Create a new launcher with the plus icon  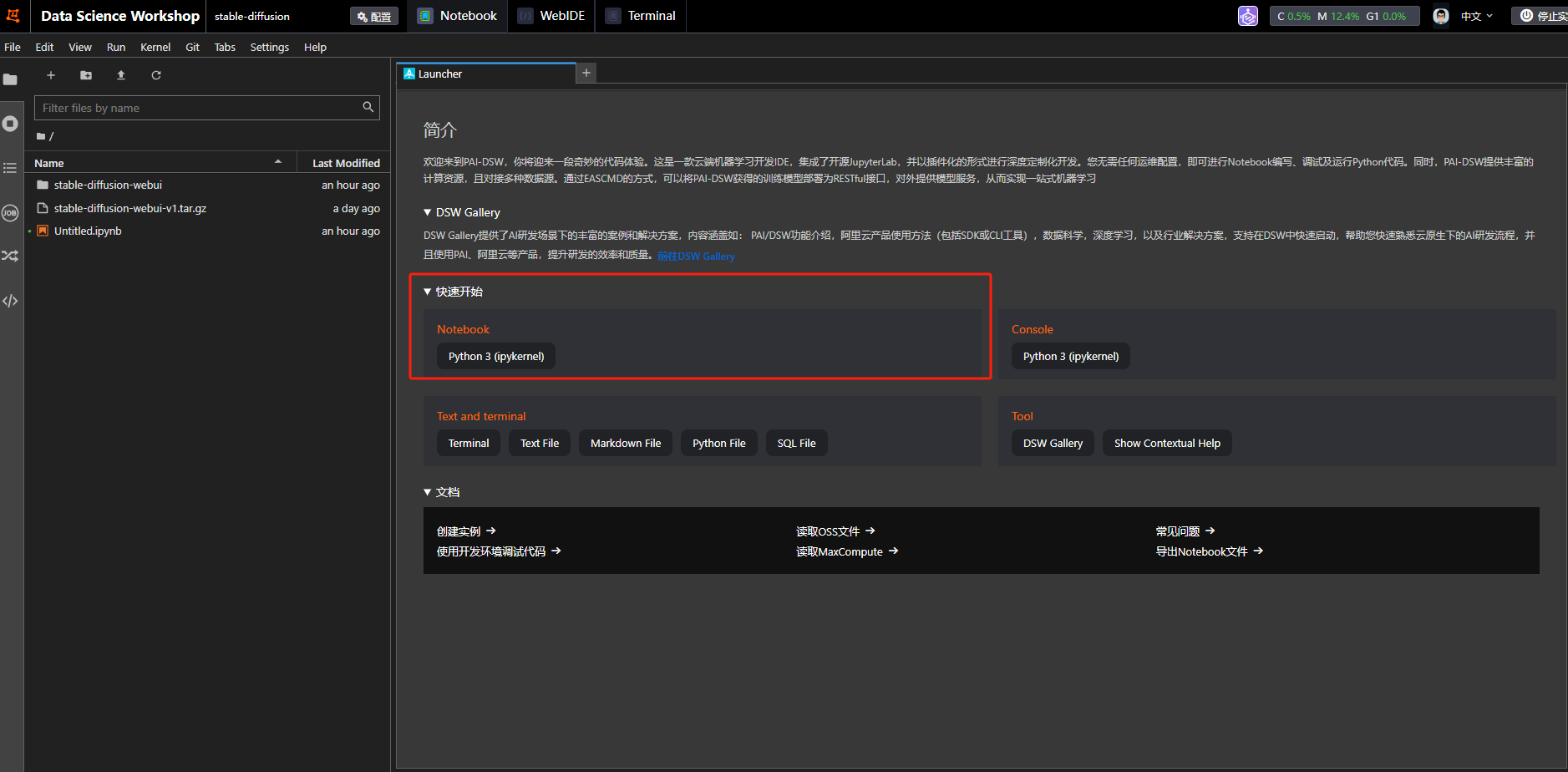pos(51,75)
